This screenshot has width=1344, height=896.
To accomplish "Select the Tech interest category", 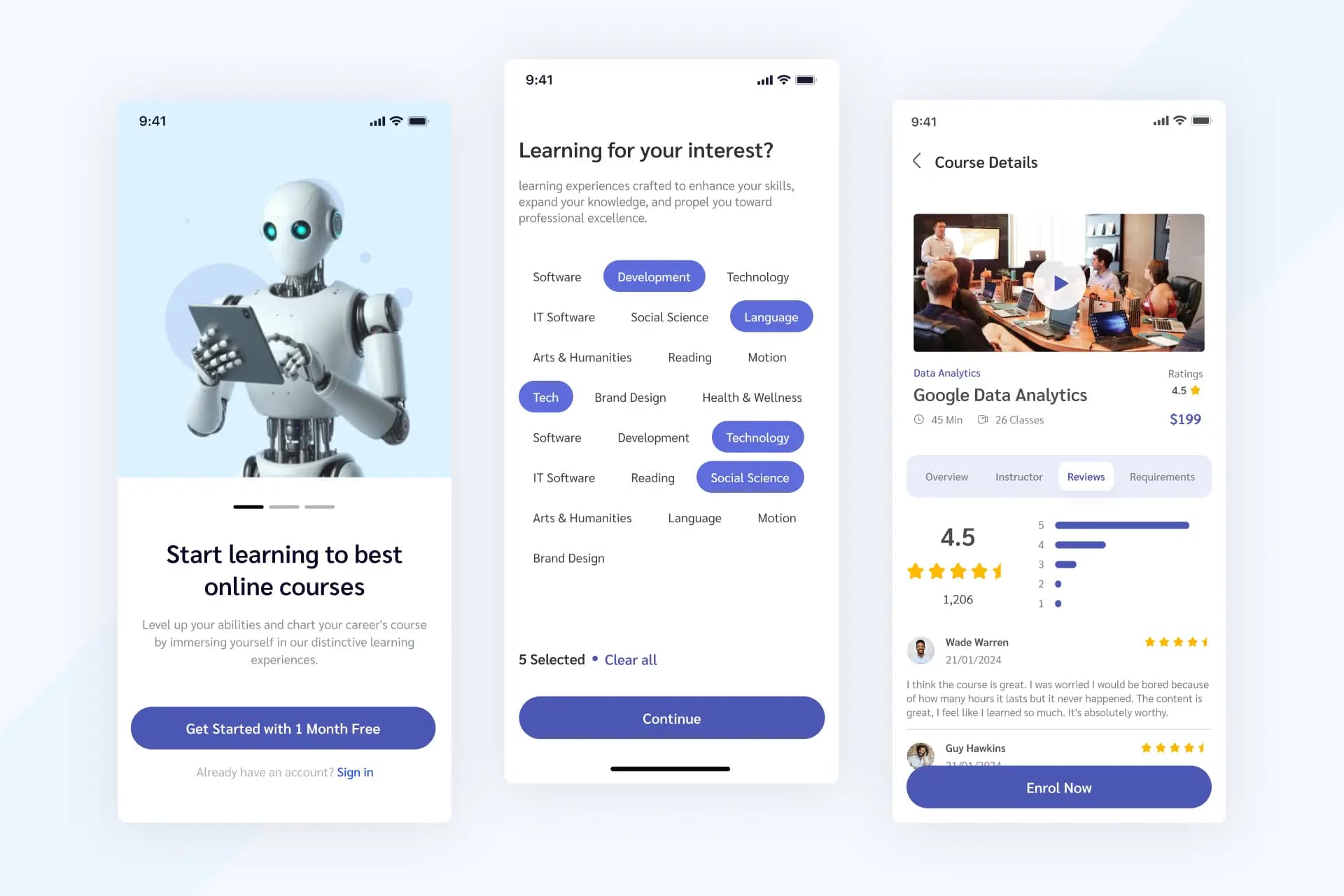I will tap(544, 396).
